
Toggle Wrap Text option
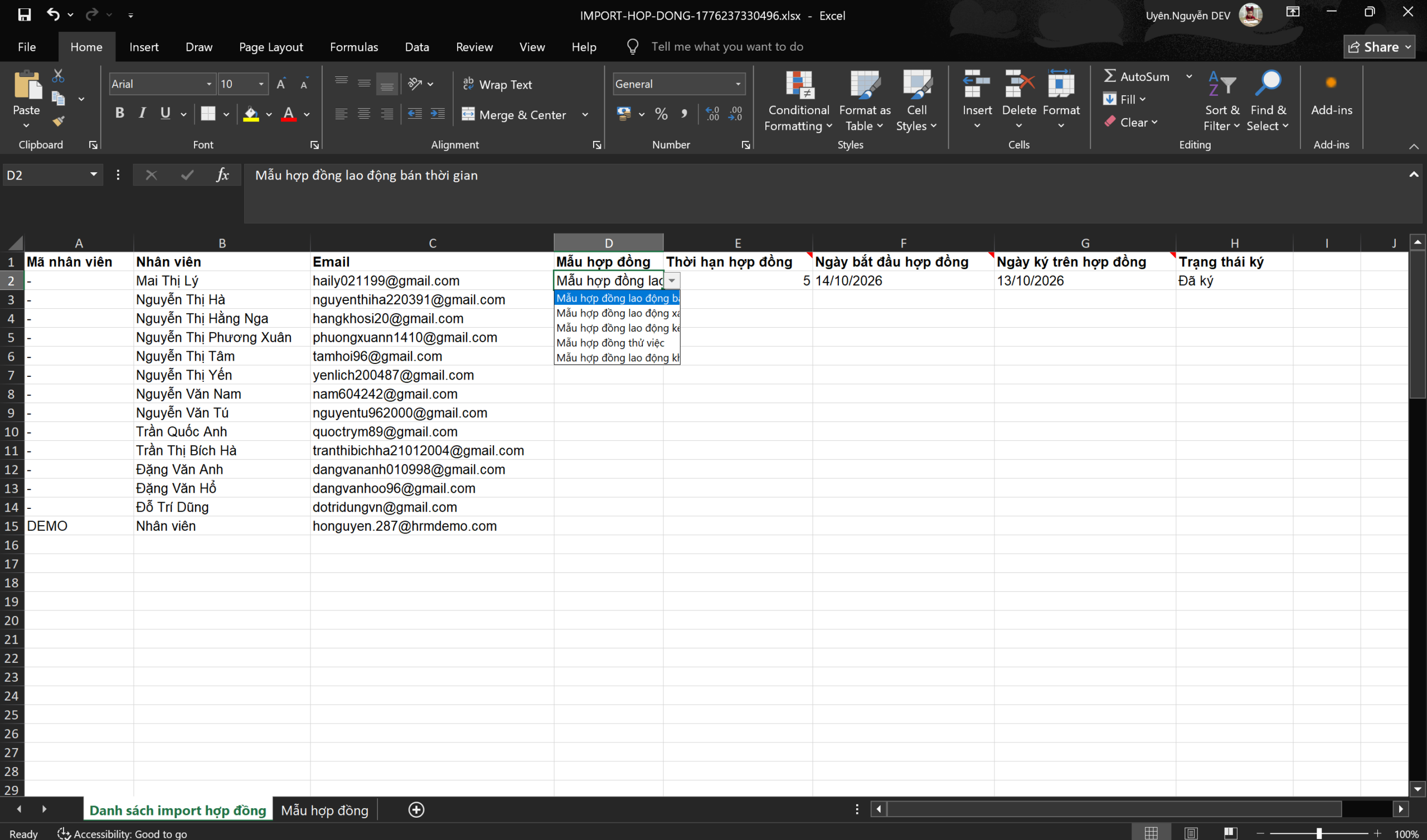pyautogui.click(x=498, y=84)
